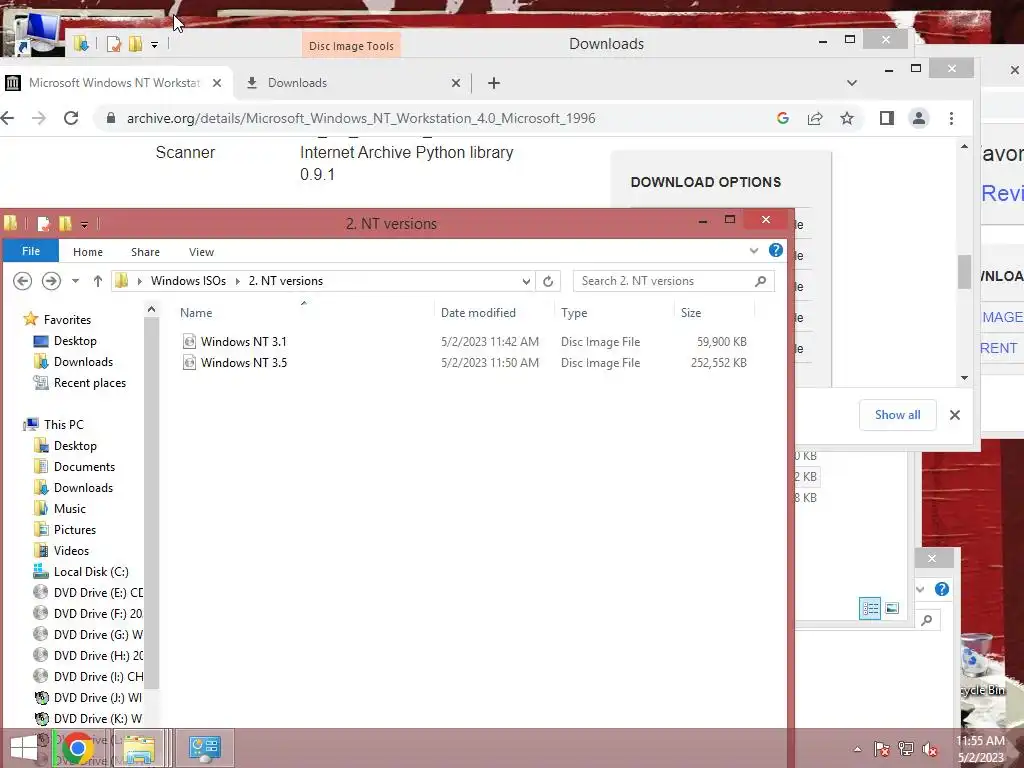Launch Chrome from the taskbar
Viewport: 1024px width, 768px height.
[x=77, y=748]
